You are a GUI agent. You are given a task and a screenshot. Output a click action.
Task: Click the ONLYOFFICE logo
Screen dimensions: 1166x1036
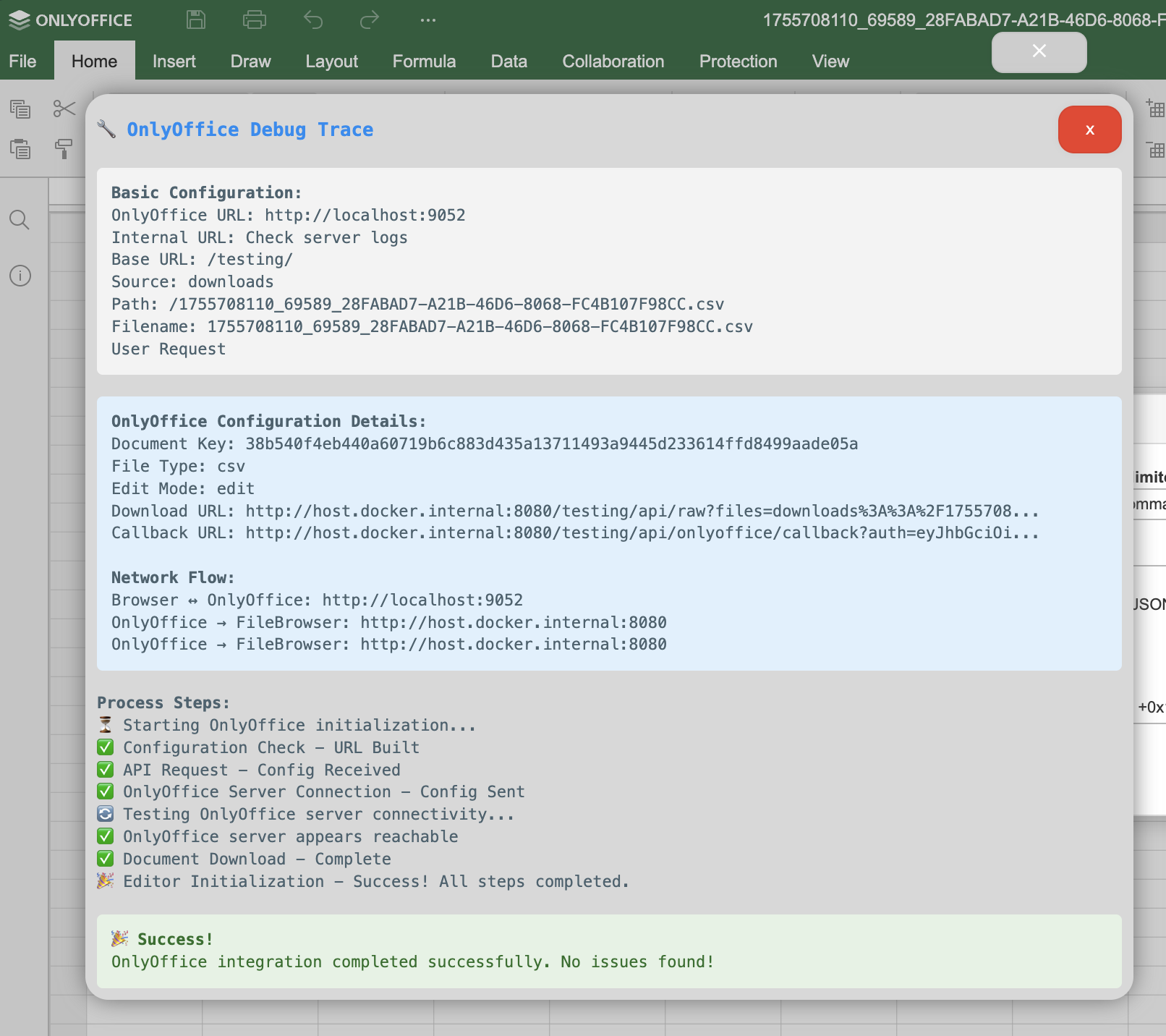71,20
